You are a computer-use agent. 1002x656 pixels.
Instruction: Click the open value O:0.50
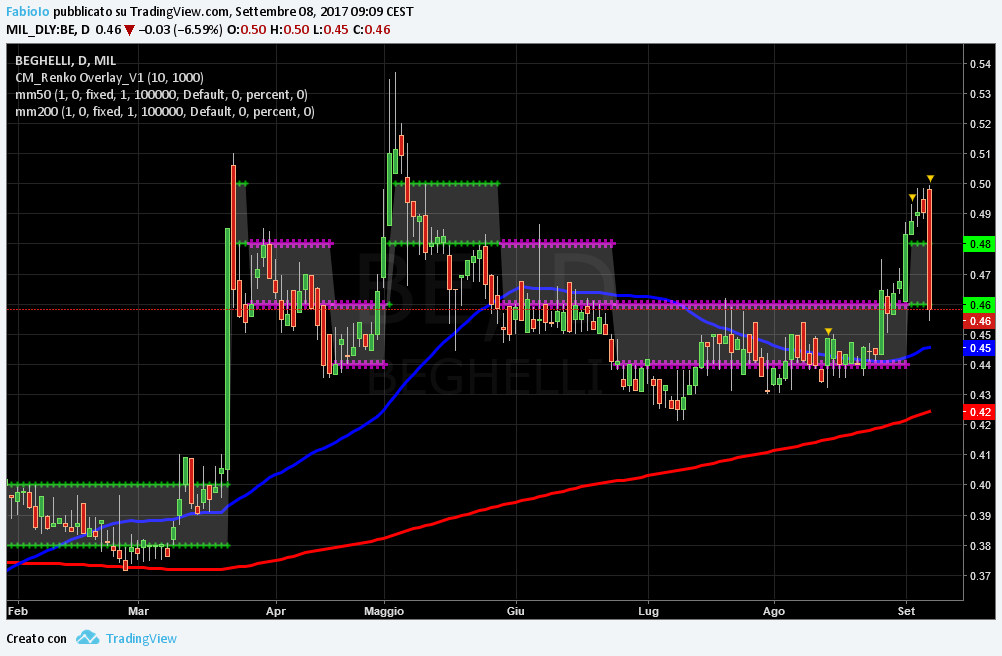(x=247, y=29)
